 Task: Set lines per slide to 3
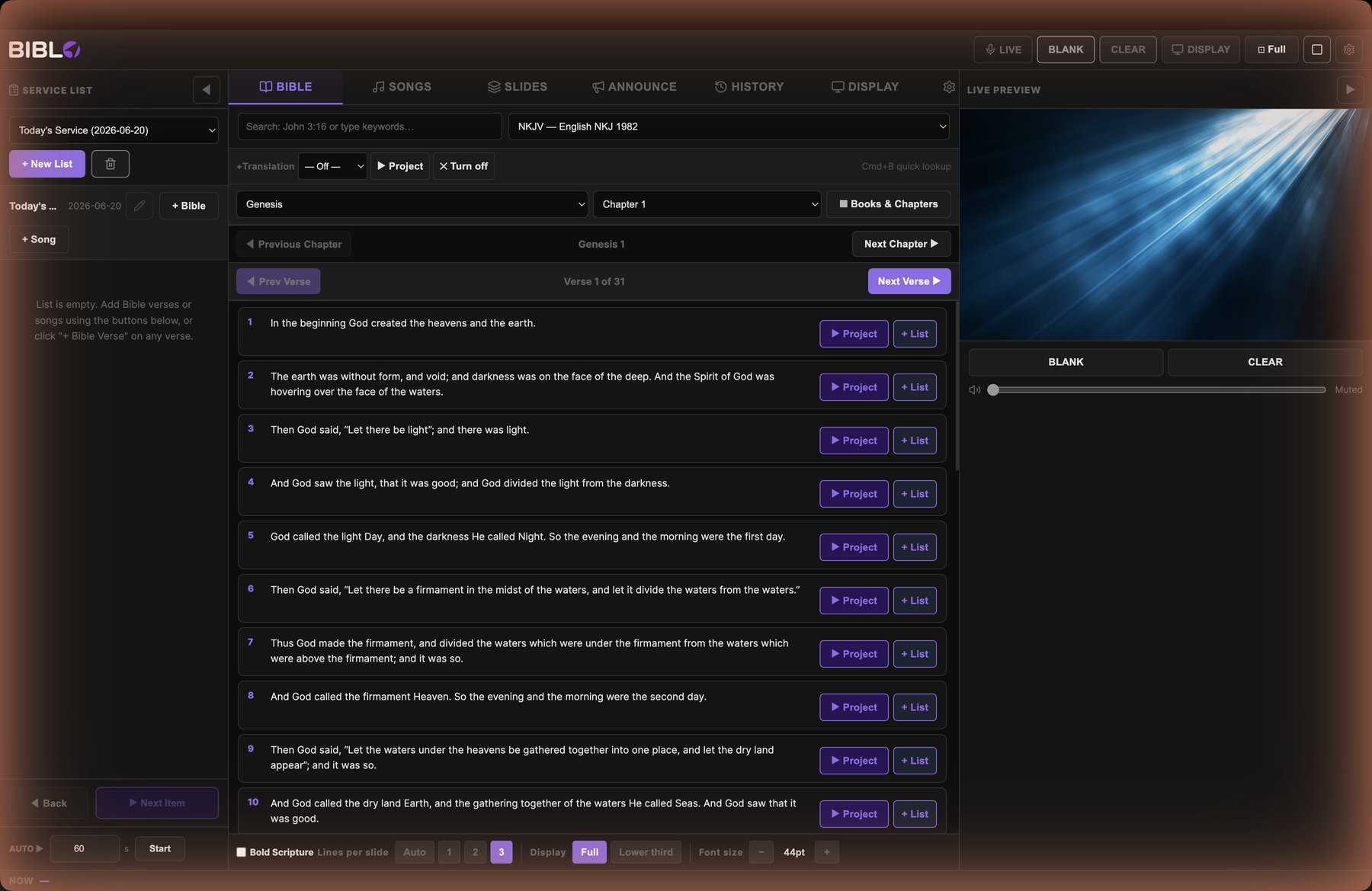[x=501, y=852]
